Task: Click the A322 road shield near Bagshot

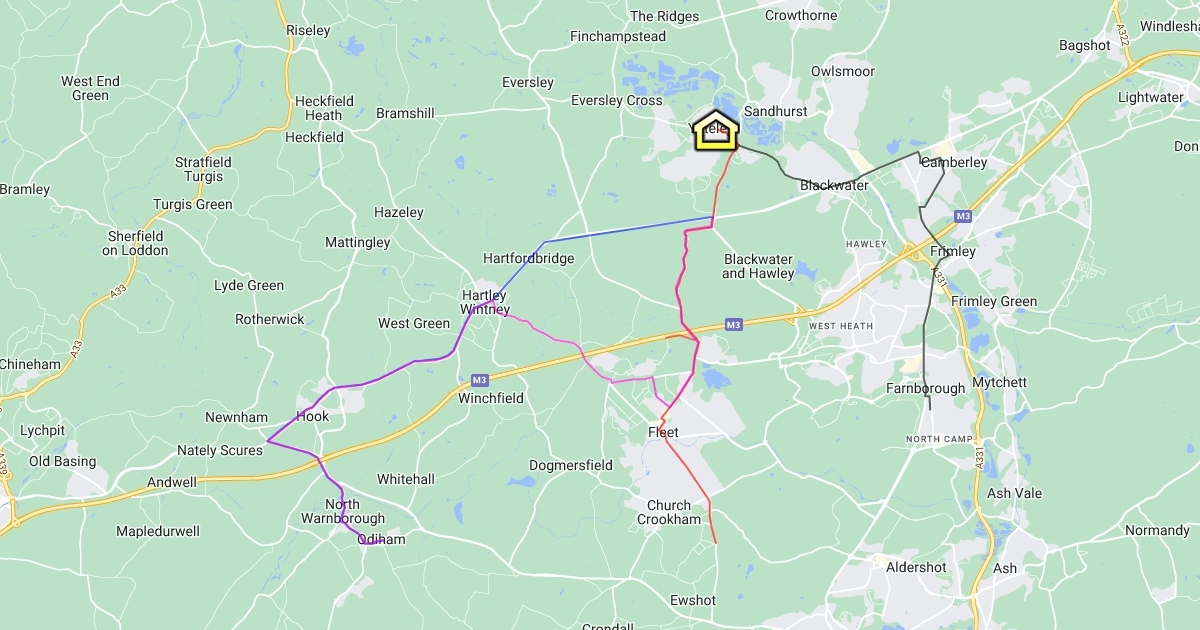Action: 1124,37
